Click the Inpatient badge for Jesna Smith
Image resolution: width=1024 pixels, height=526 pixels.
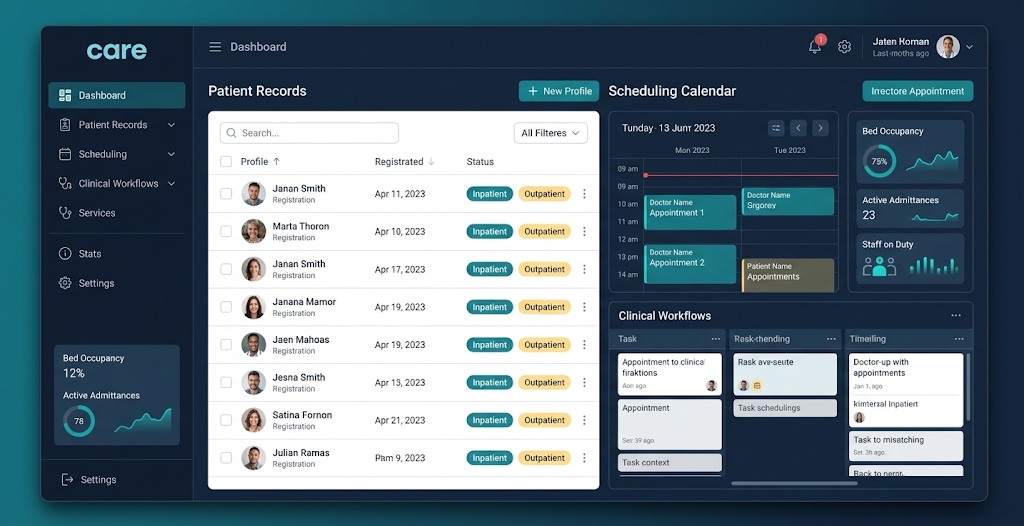pyautogui.click(x=490, y=382)
